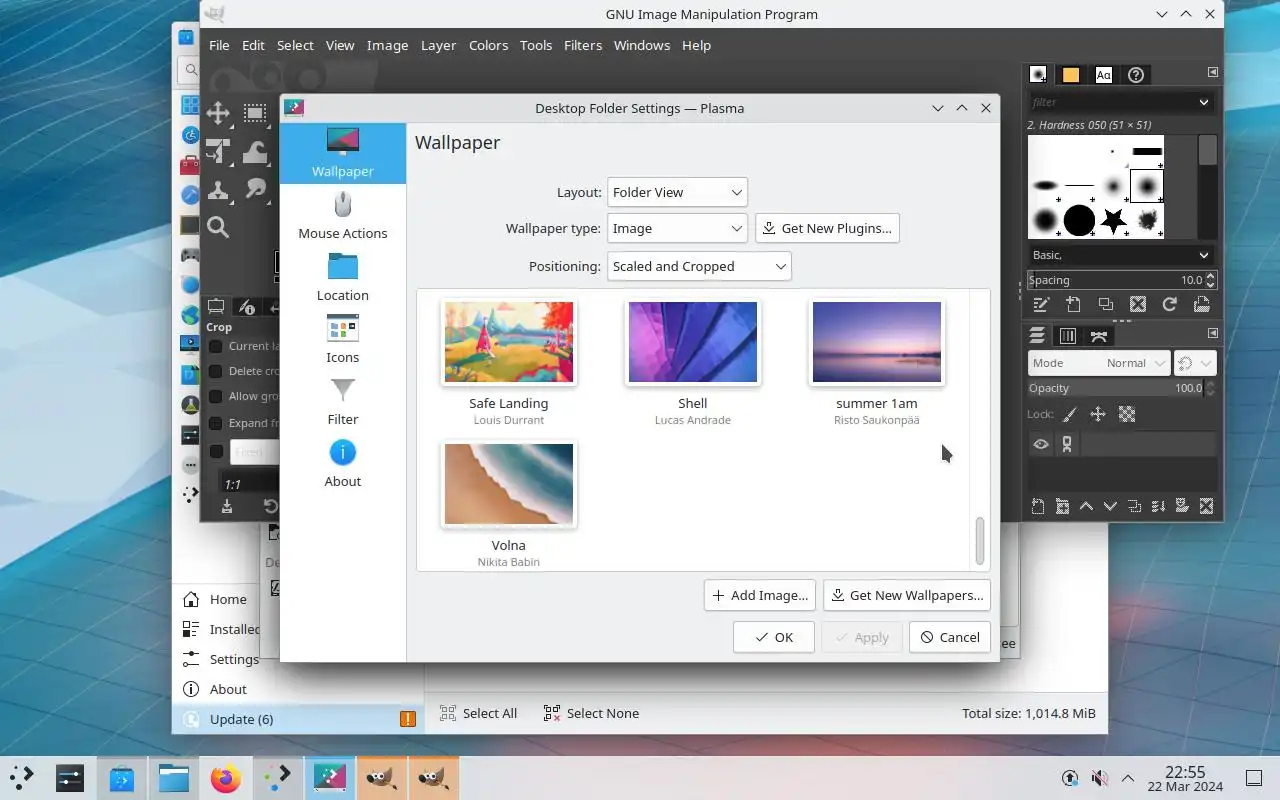Screen dimensions: 1280x800
Task: Toggle the layer link chain icon
Action: 1067,444
